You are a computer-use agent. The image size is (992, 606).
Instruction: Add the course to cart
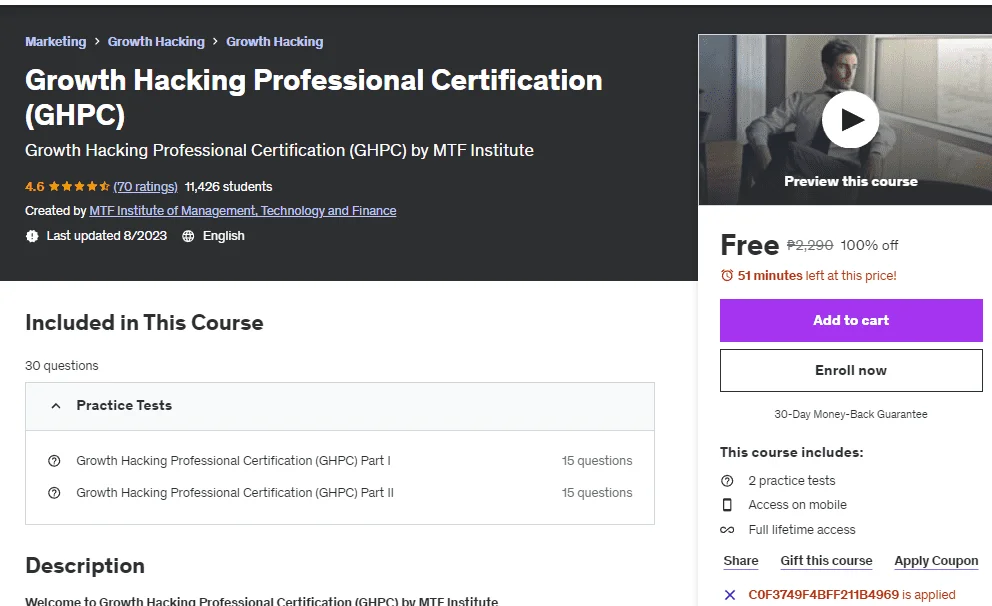pos(851,321)
